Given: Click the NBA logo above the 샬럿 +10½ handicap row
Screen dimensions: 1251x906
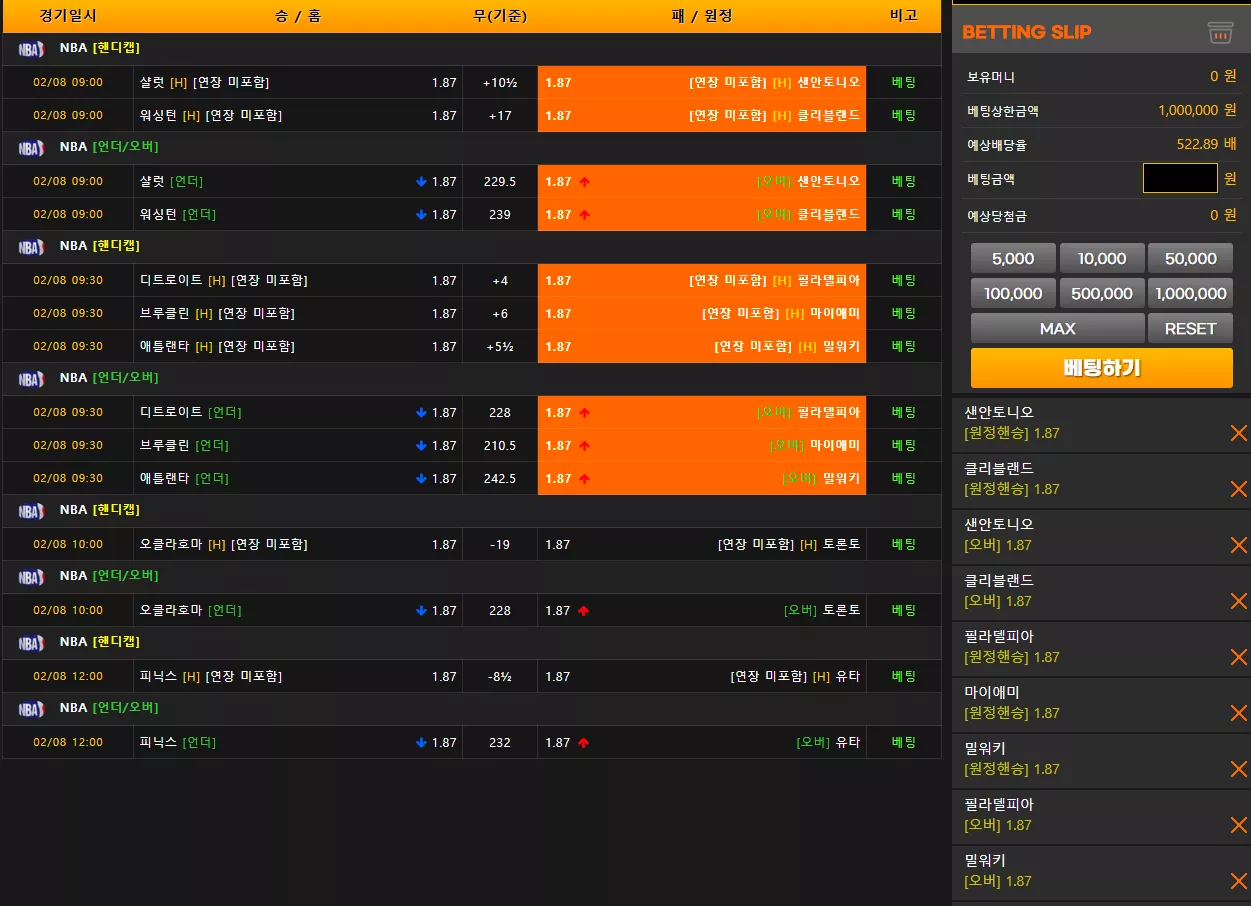Looking at the screenshot, I should 31,49.
